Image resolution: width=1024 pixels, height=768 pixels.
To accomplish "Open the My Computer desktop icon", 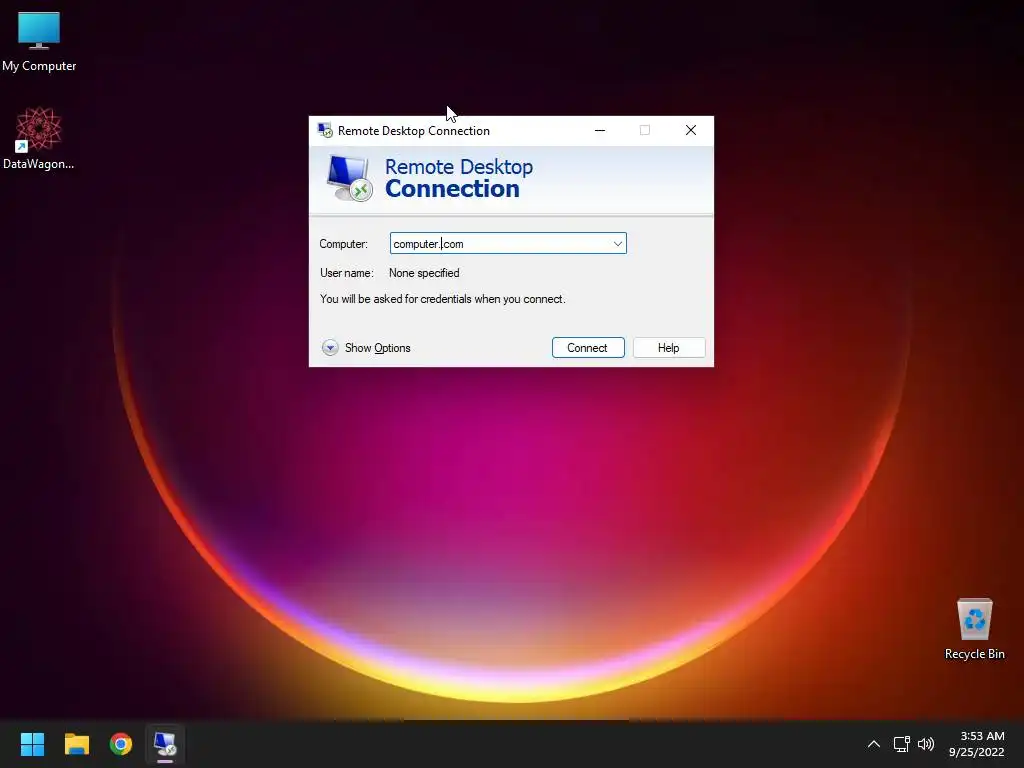I will coord(39,40).
